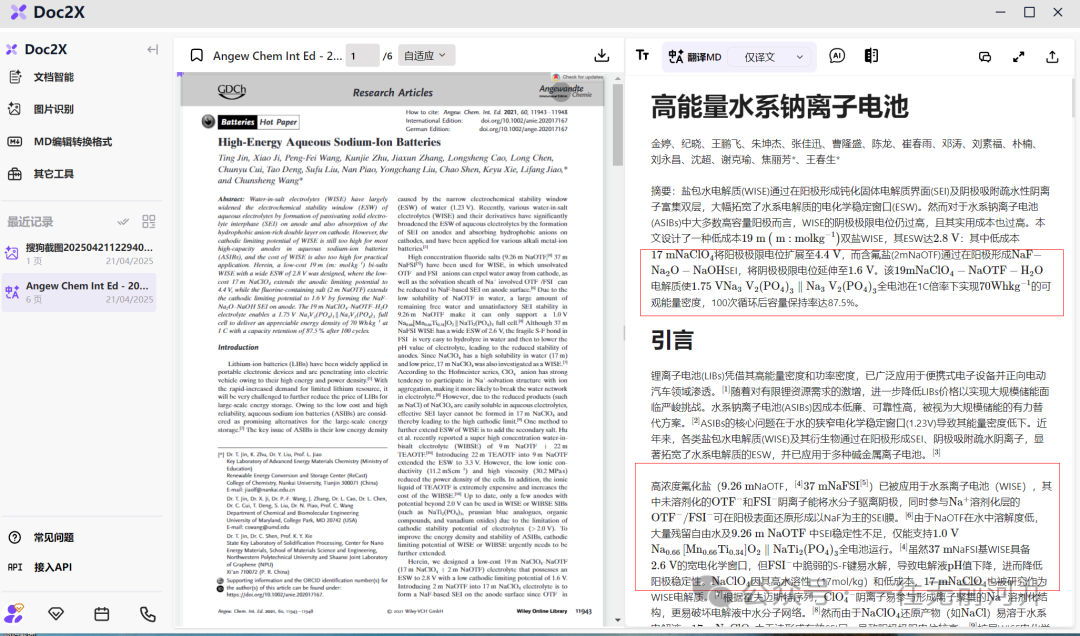Open 文档智能 in the sidebar
Viewport: 1080px width, 636px height.
coord(54,77)
